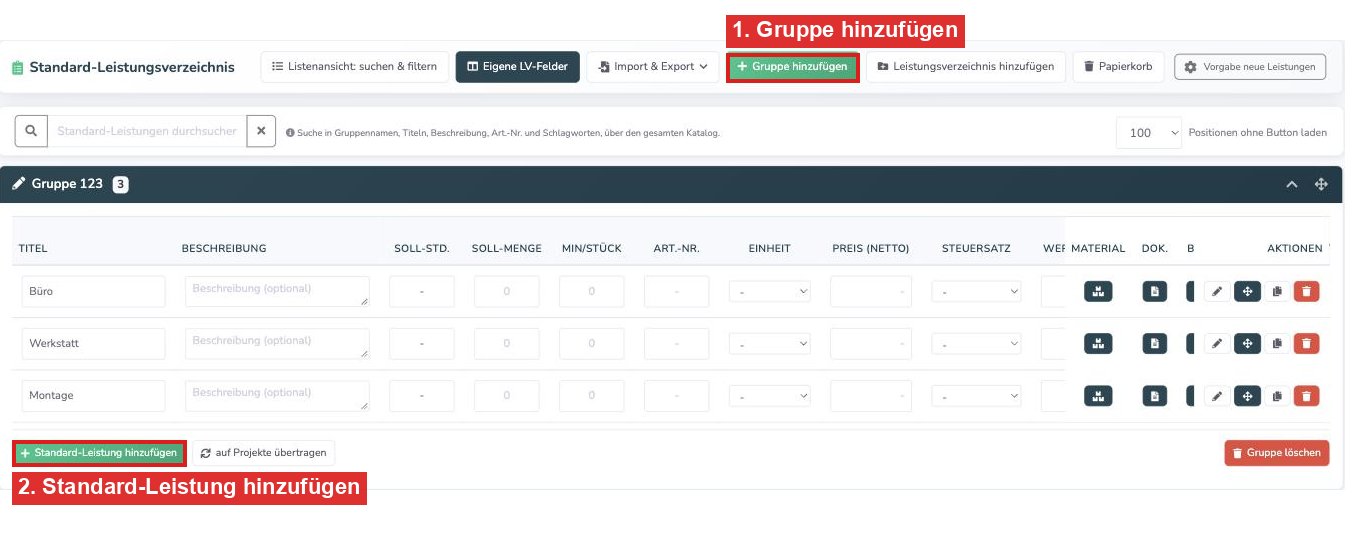
Task: Click move icon in Gruppe 123 header
Action: click(1321, 184)
